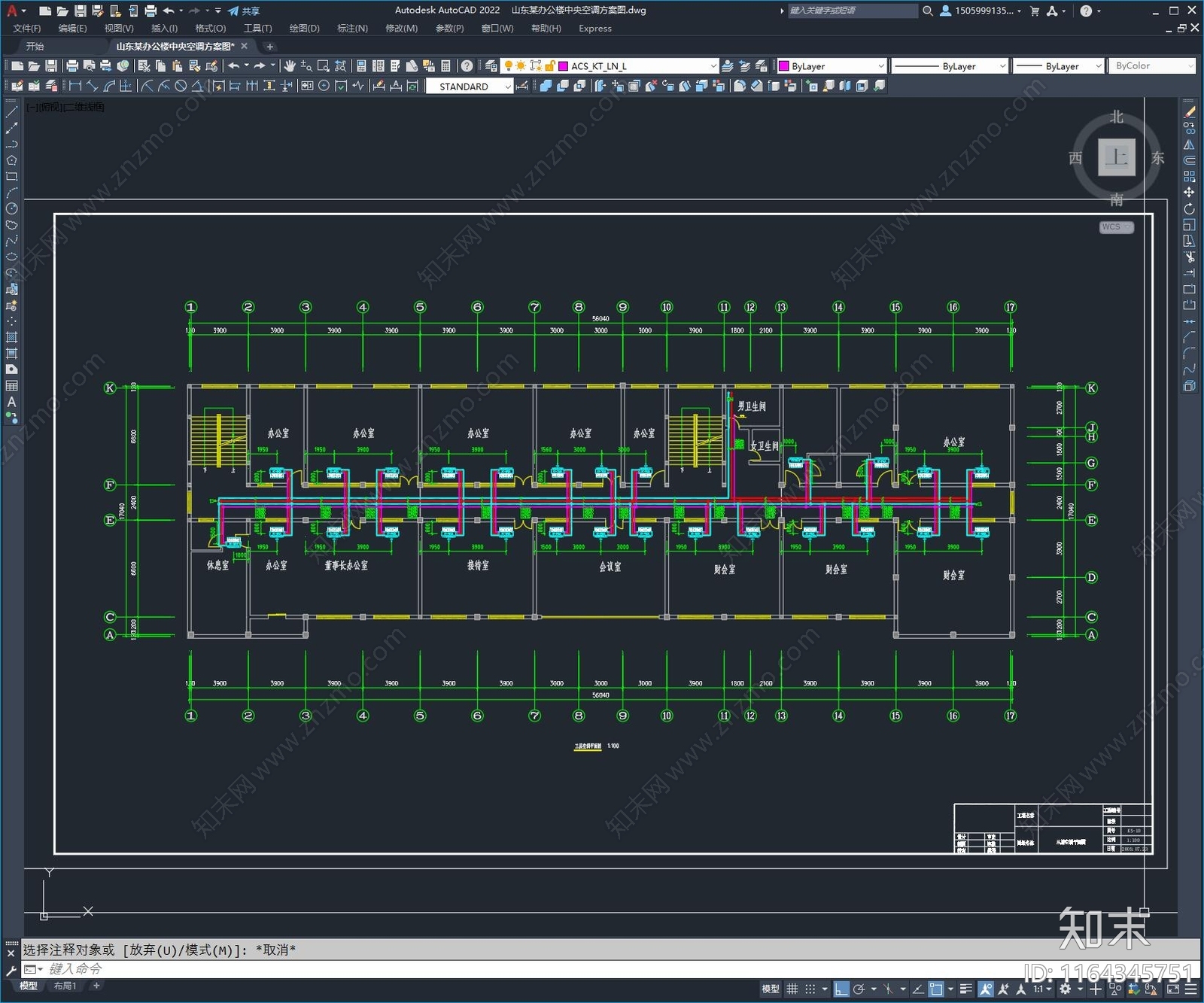Open the 绘图(D) menu

point(304,29)
